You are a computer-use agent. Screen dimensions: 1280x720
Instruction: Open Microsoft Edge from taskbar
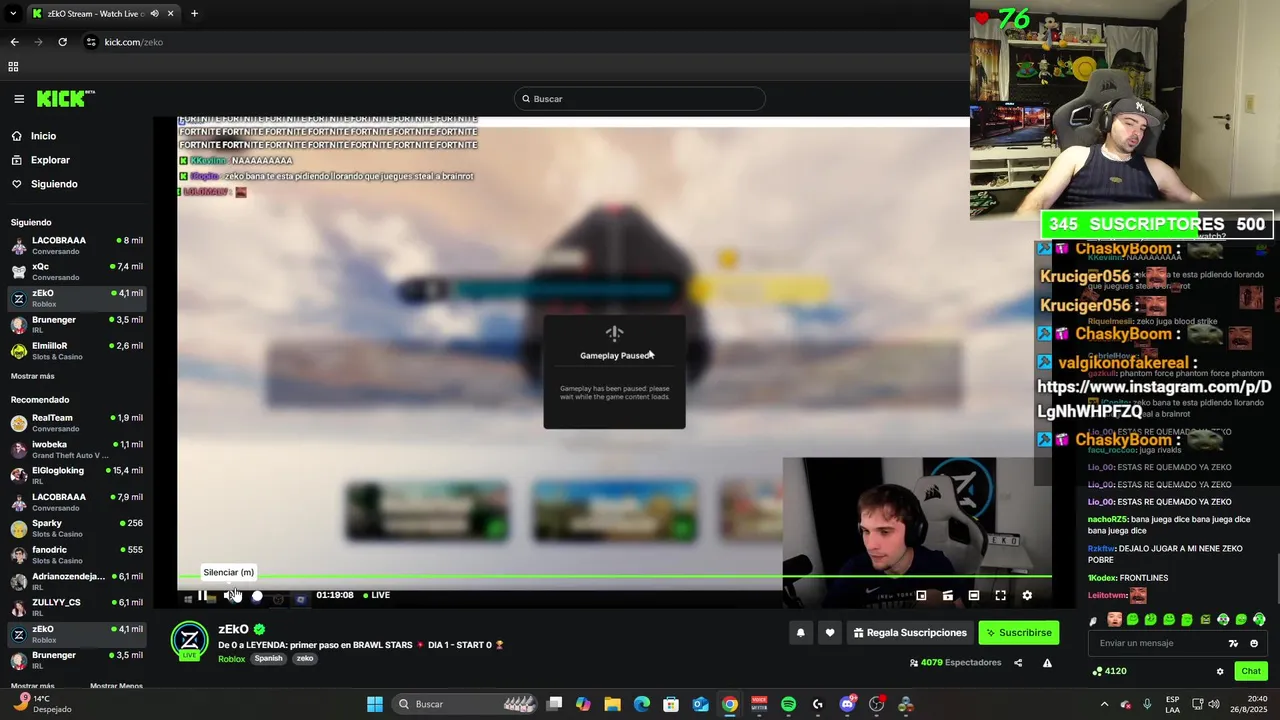coord(642,704)
